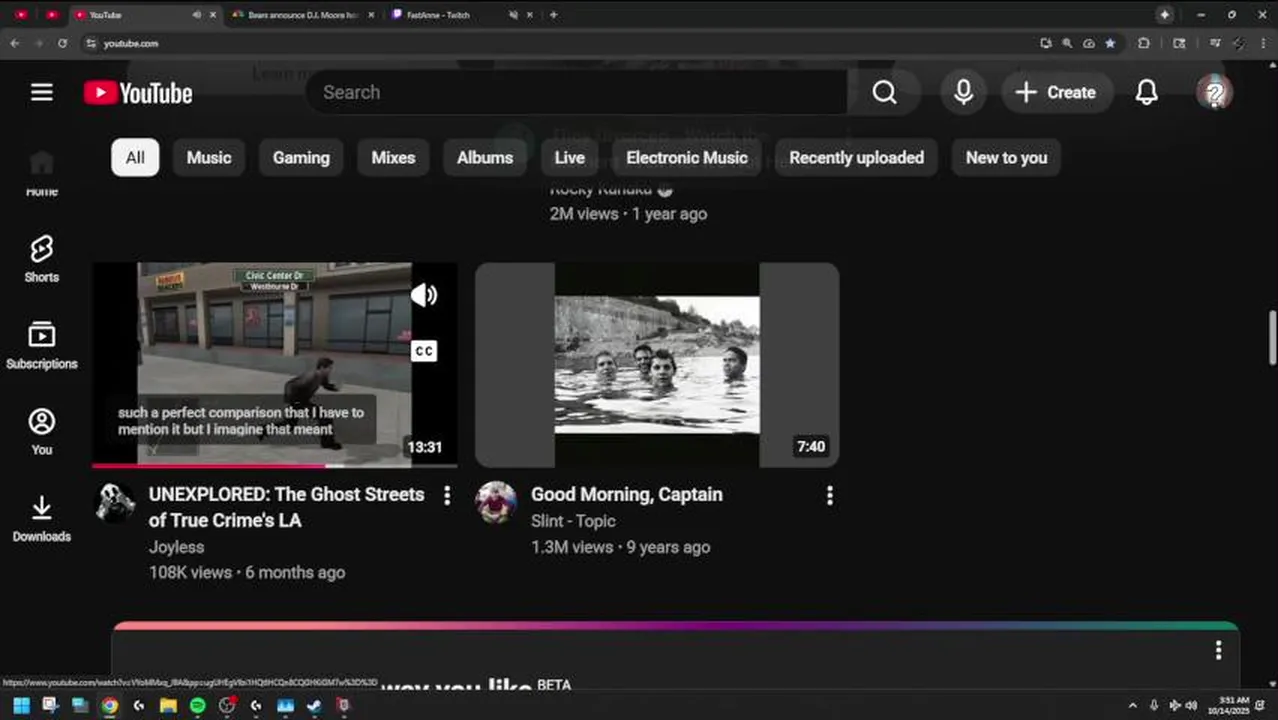This screenshot has width=1278, height=720.
Task: Unmute the video preview with the speaker icon
Action: pos(424,294)
